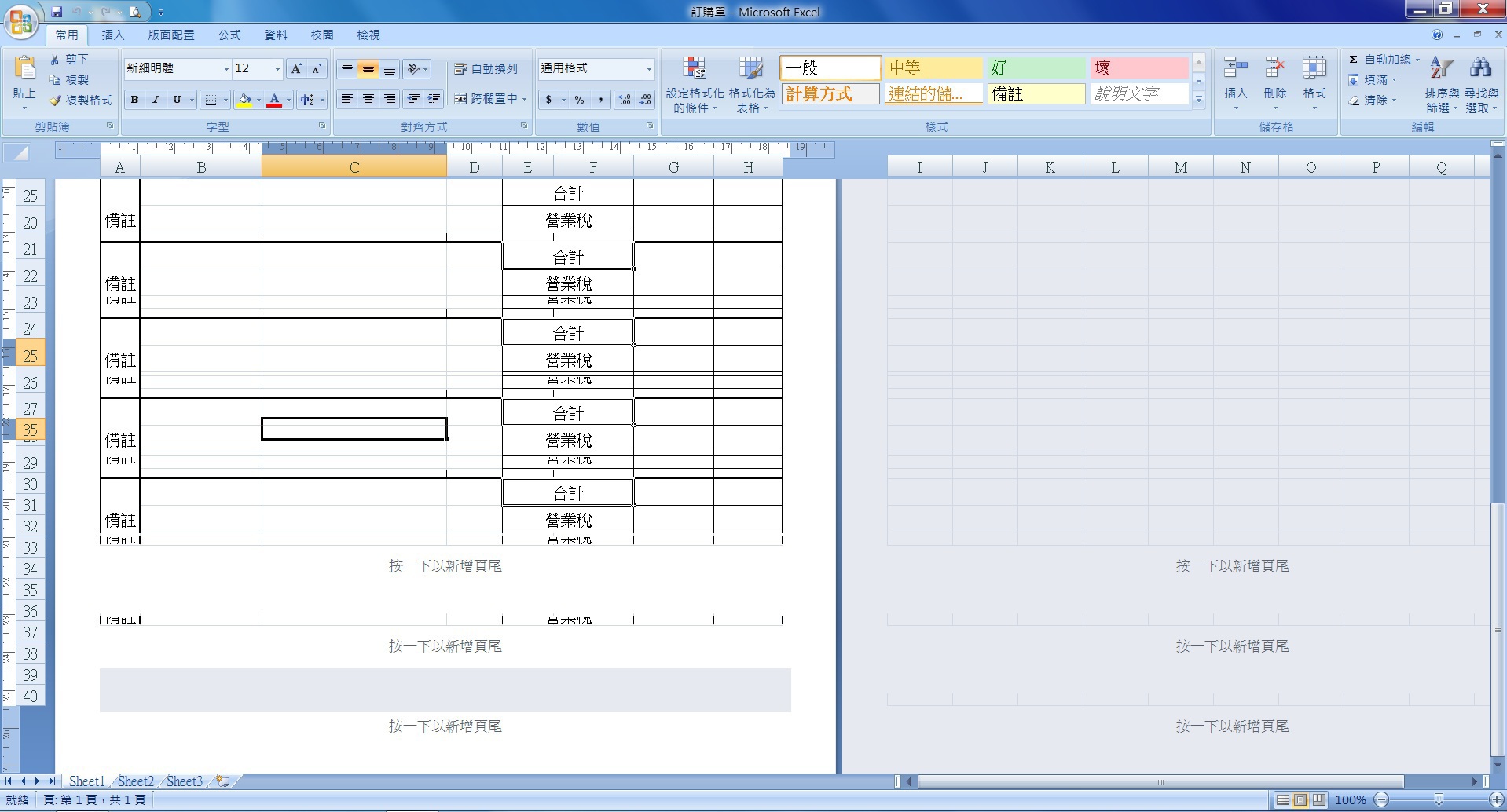Image resolution: width=1507 pixels, height=812 pixels.
Task: Decrease font size with the small A icon
Action: [316, 69]
